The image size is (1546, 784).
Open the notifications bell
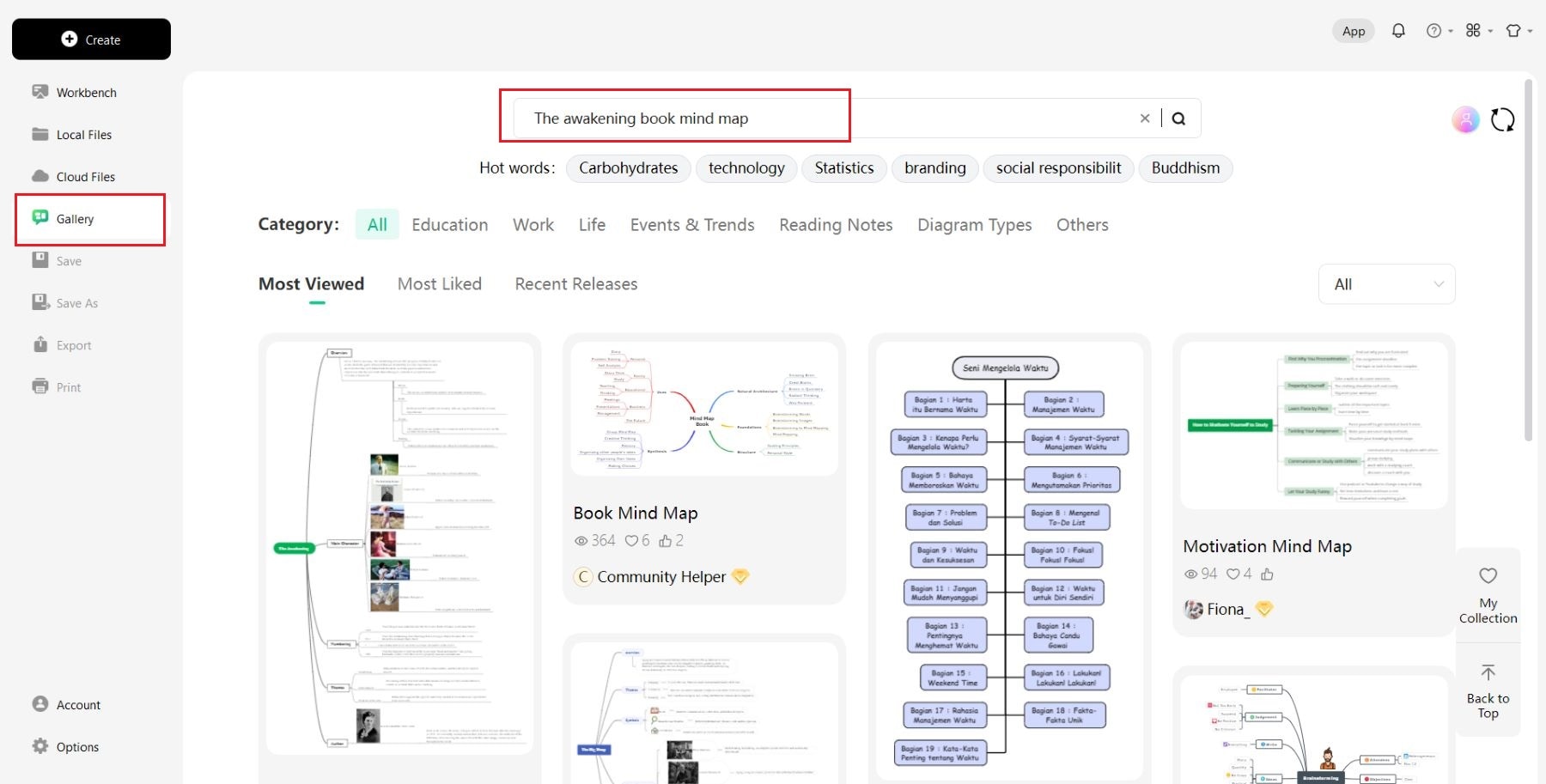tap(1398, 31)
